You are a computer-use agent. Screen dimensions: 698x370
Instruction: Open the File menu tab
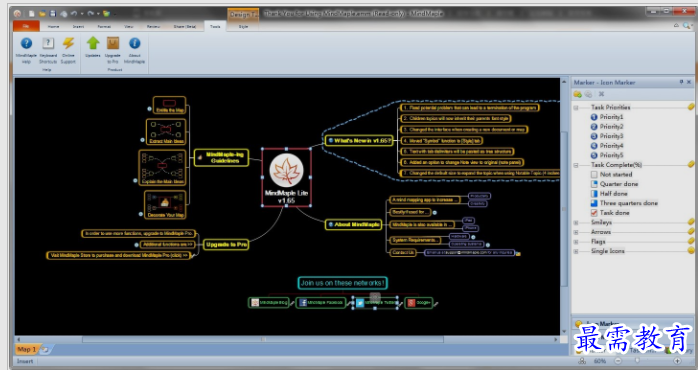pyautogui.click(x=26, y=26)
